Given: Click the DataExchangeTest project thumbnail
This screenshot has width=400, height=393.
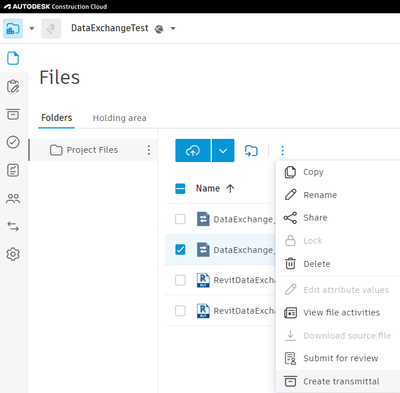Looking at the screenshot, I should click(51, 29).
